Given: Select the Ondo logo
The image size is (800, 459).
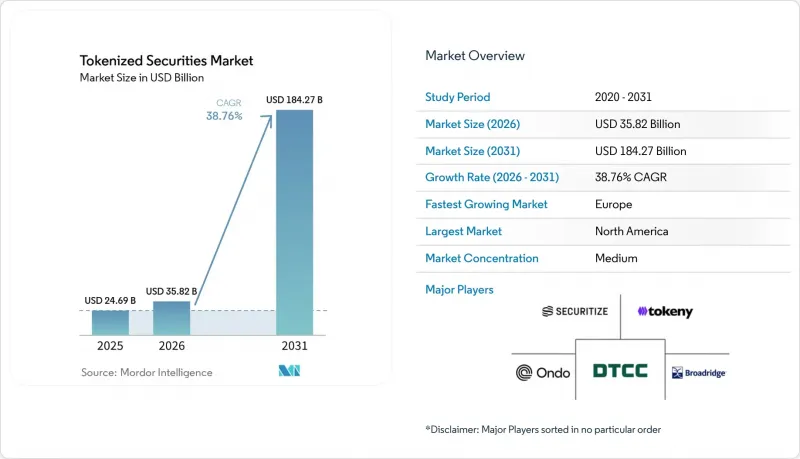Looking at the screenshot, I should pyautogui.click(x=543, y=373).
